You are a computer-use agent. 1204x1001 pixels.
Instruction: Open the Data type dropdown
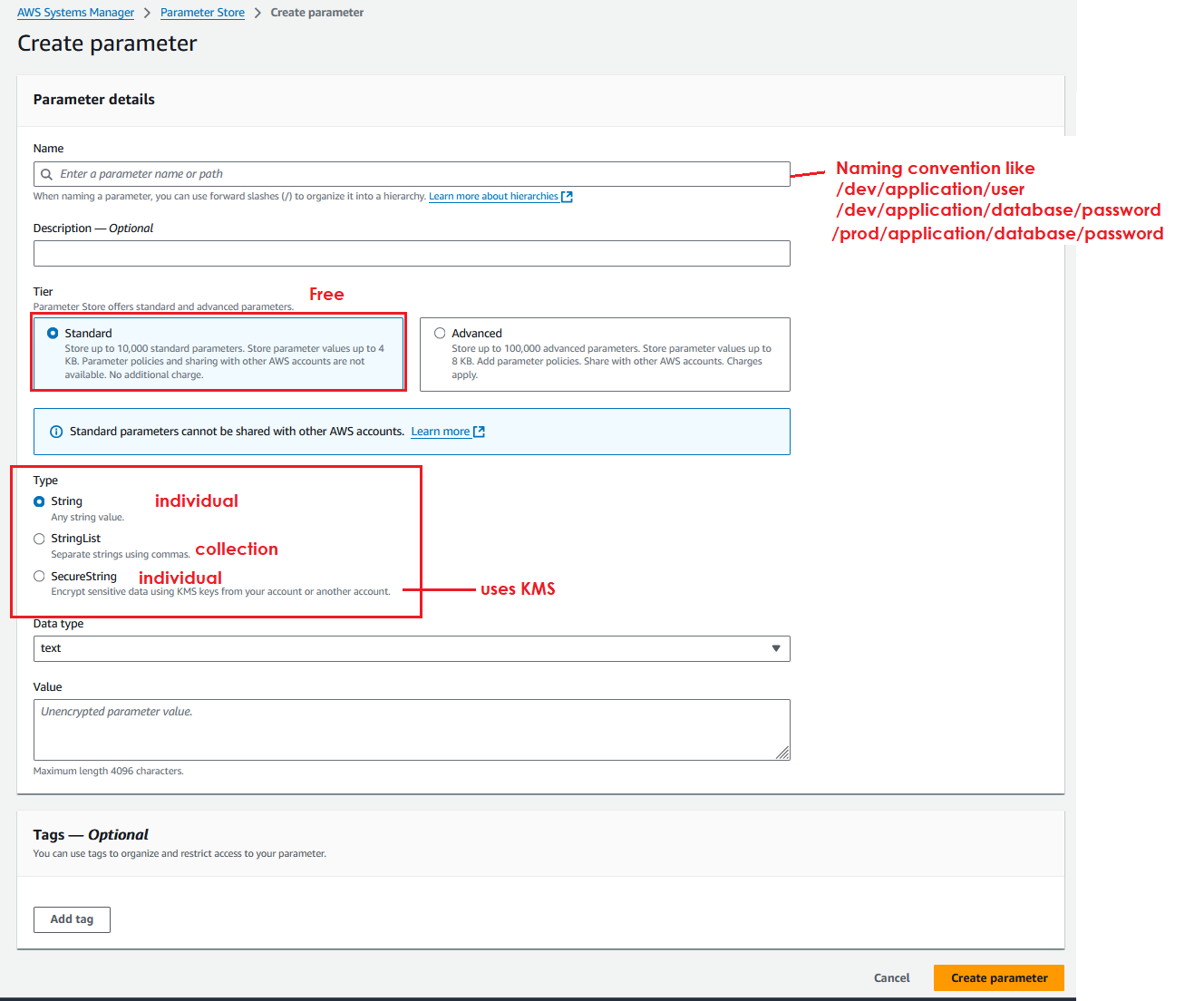tap(411, 648)
